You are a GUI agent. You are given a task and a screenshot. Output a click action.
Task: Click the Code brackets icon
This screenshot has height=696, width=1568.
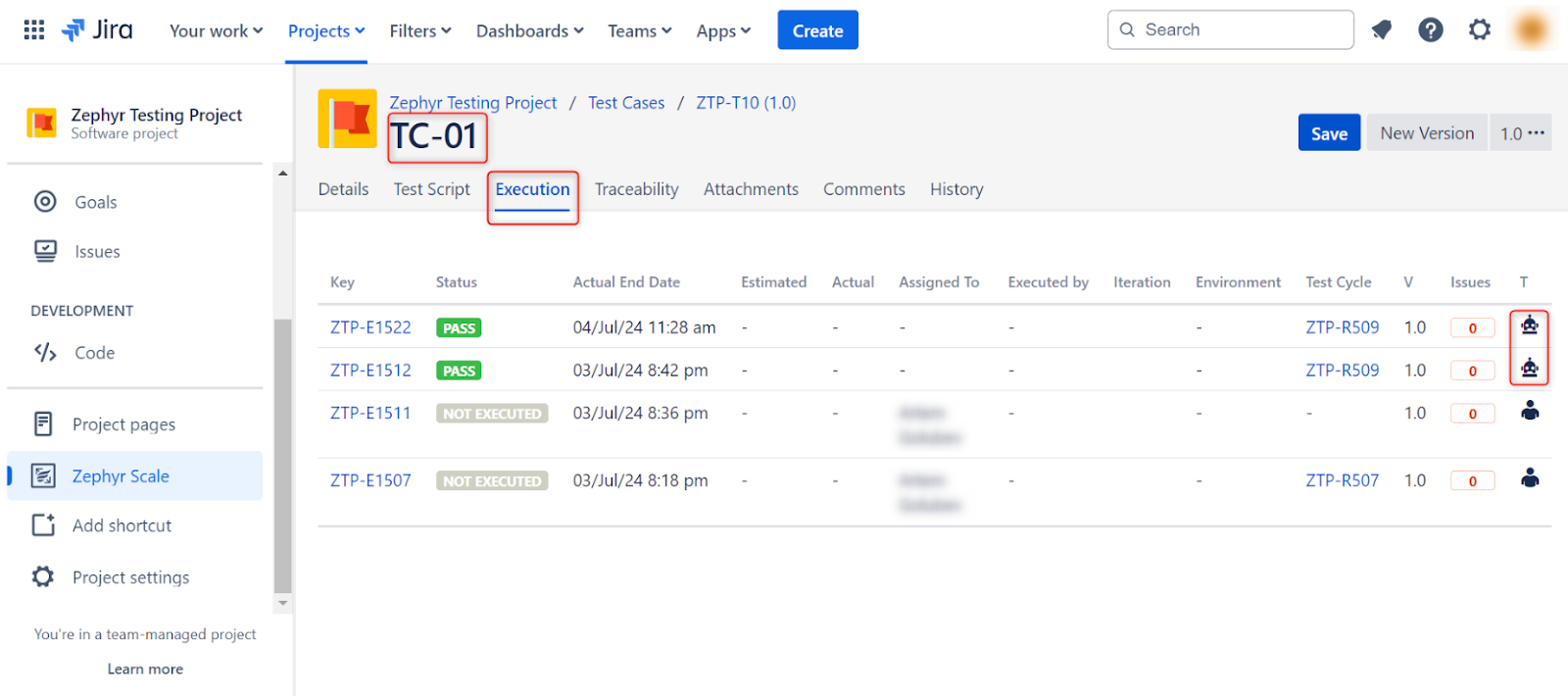[x=45, y=352]
